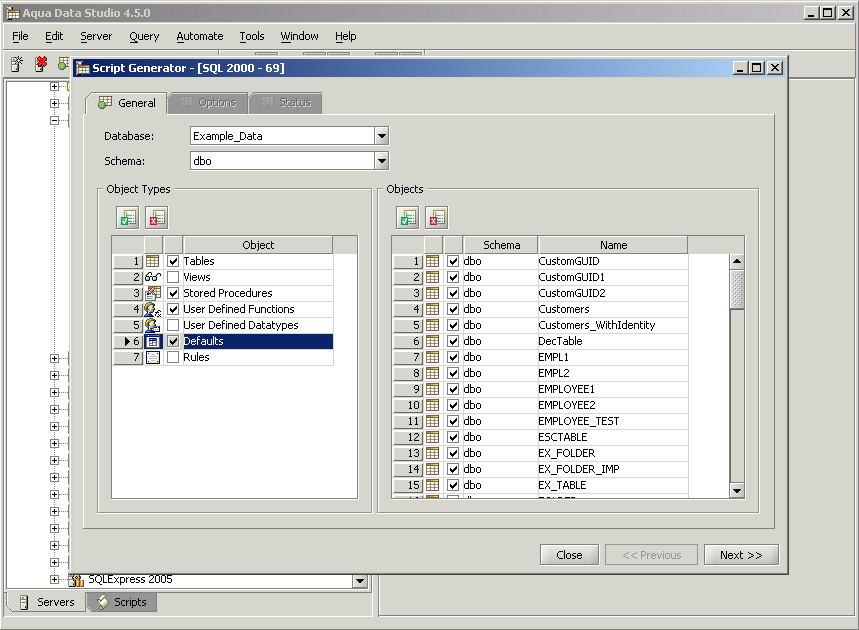Click the User Defined Datatypes row icon
The width and height of the screenshot is (859, 630).
pyautogui.click(x=153, y=325)
